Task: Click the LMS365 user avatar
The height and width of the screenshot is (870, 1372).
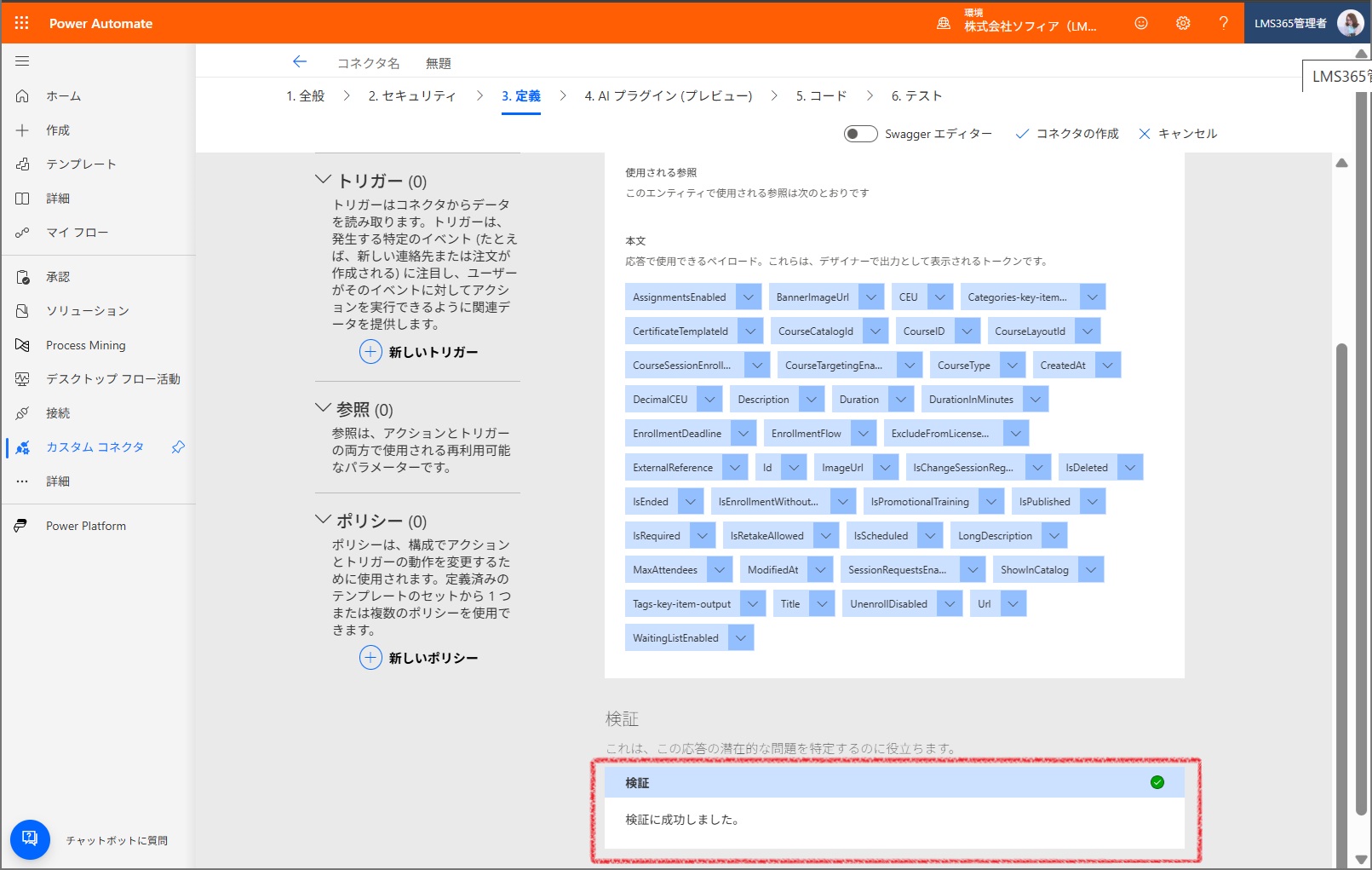Action: 1350,23
